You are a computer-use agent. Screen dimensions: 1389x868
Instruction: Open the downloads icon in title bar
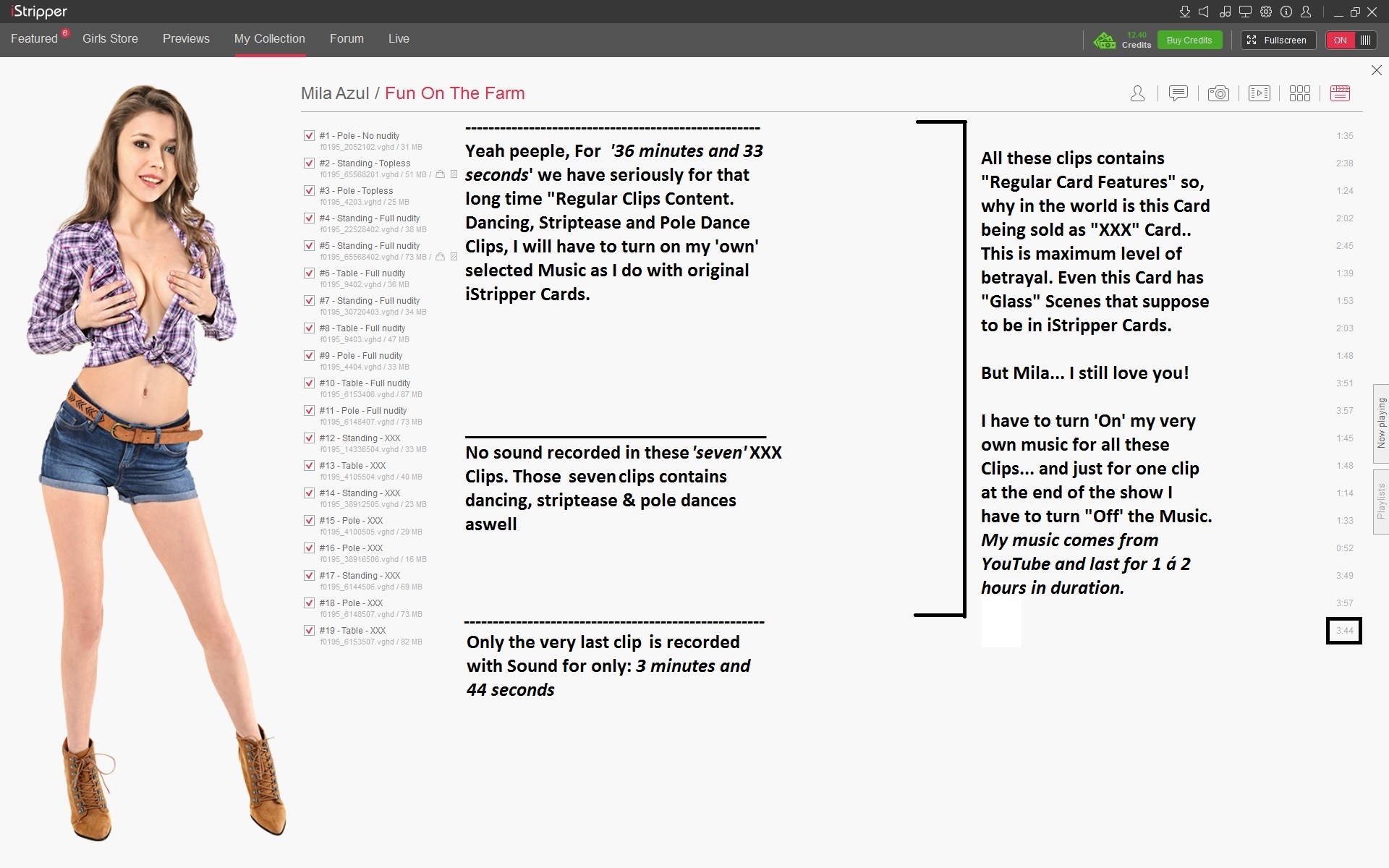(x=1184, y=12)
